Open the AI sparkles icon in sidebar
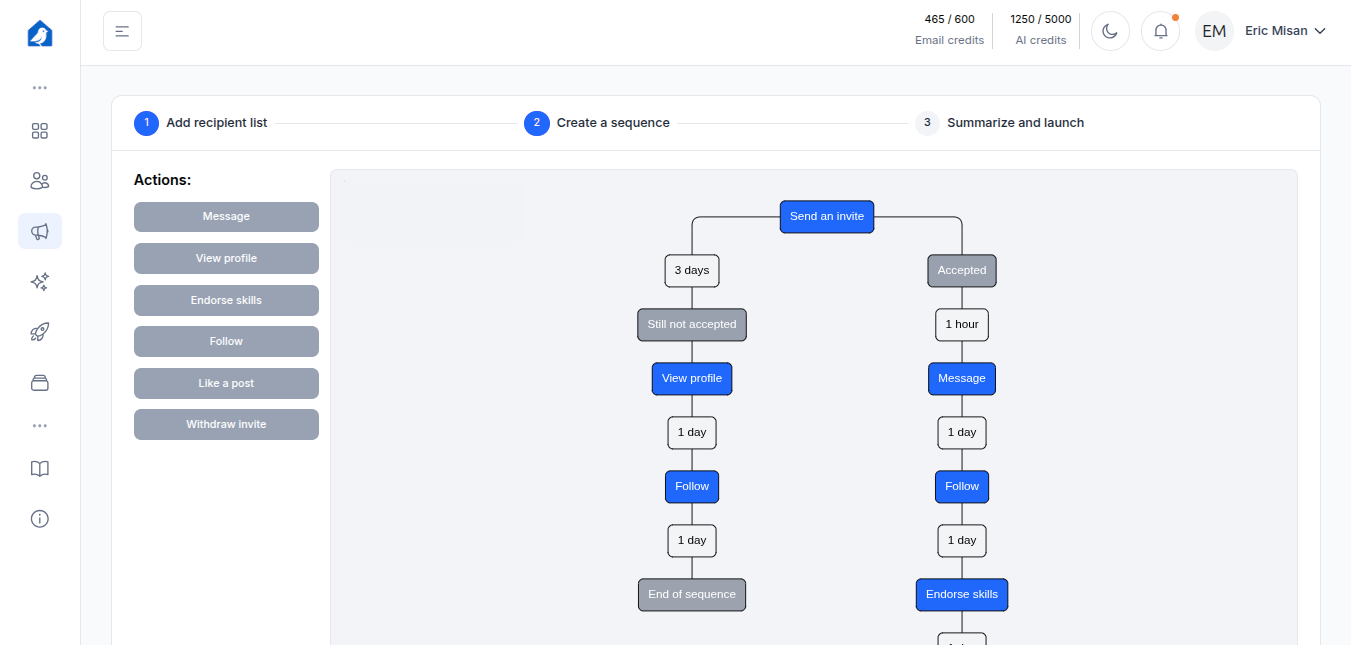1351x645 pixels. coord(40,282)
